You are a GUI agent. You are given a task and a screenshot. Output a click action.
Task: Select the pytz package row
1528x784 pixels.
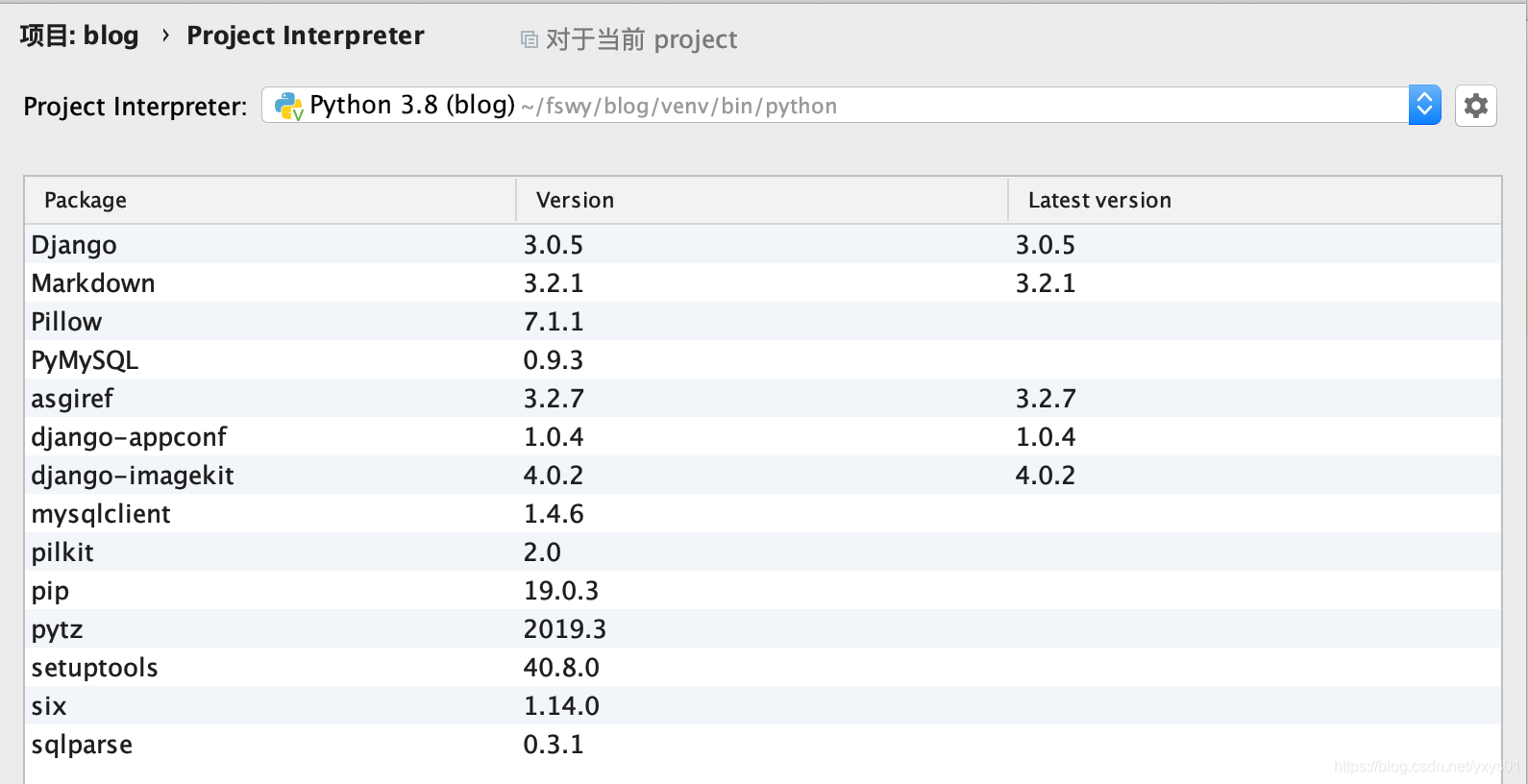pos(763,628)
